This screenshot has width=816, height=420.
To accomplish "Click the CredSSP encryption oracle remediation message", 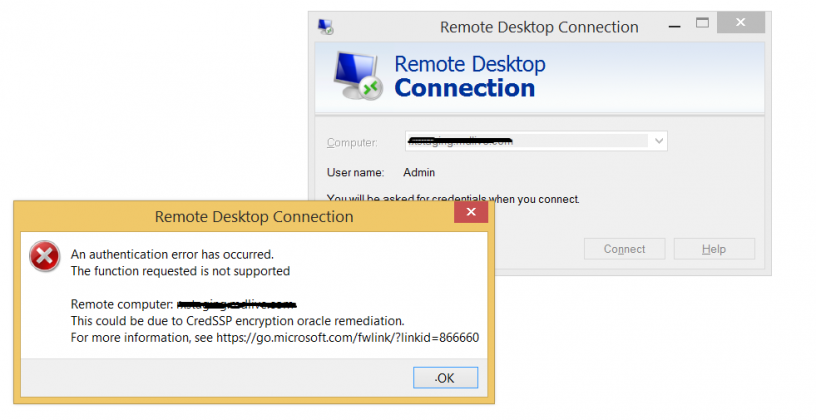I will click(x=237, y=321).
